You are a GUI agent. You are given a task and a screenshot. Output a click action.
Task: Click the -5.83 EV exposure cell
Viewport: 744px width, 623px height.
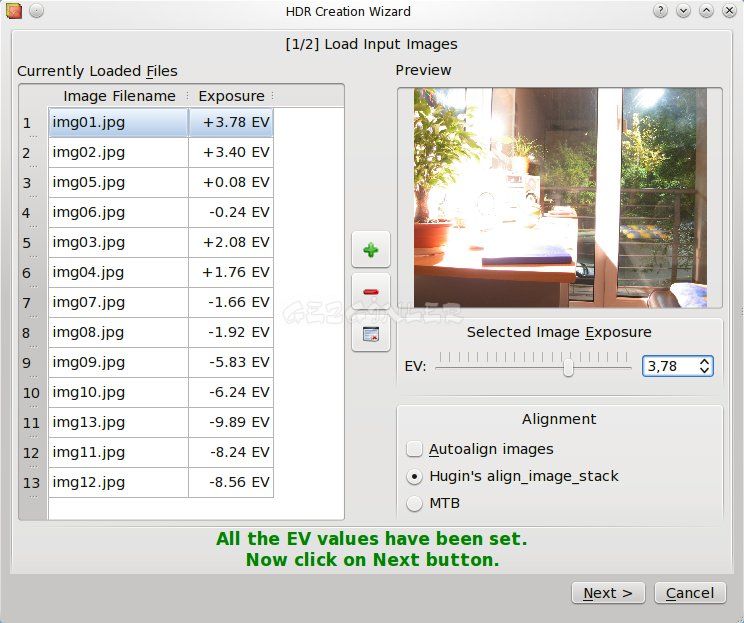pos(231,362)
